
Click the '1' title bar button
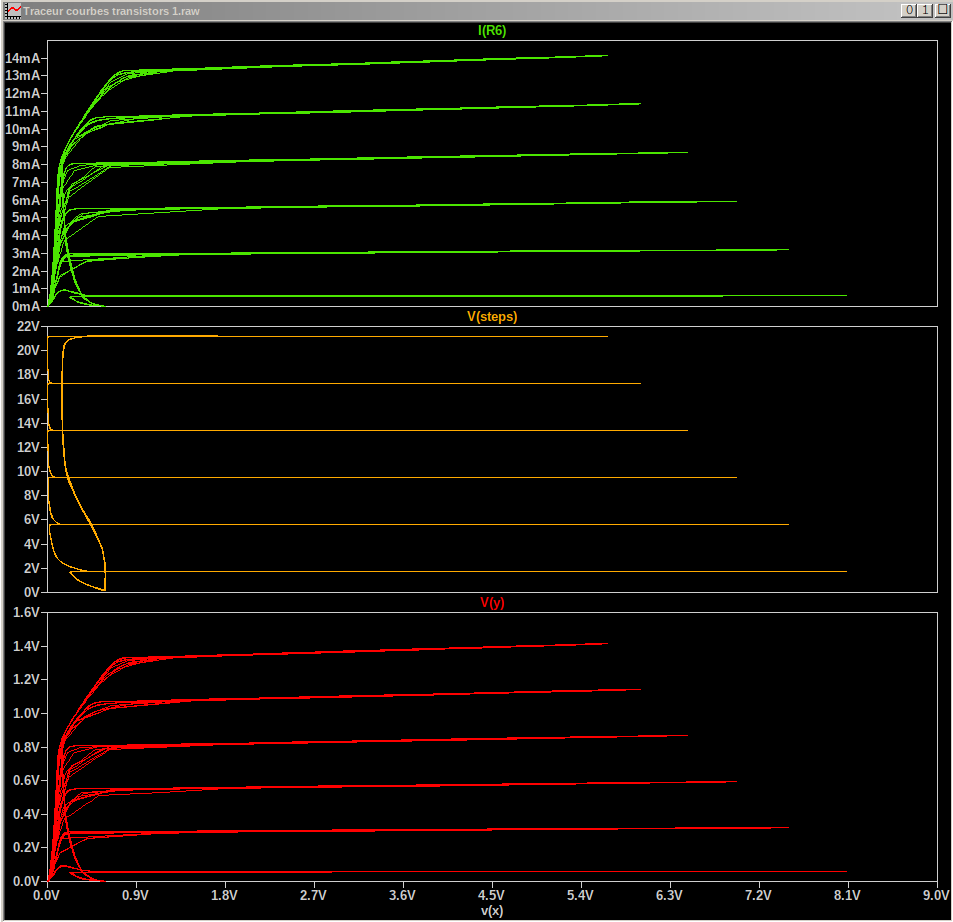924,10
